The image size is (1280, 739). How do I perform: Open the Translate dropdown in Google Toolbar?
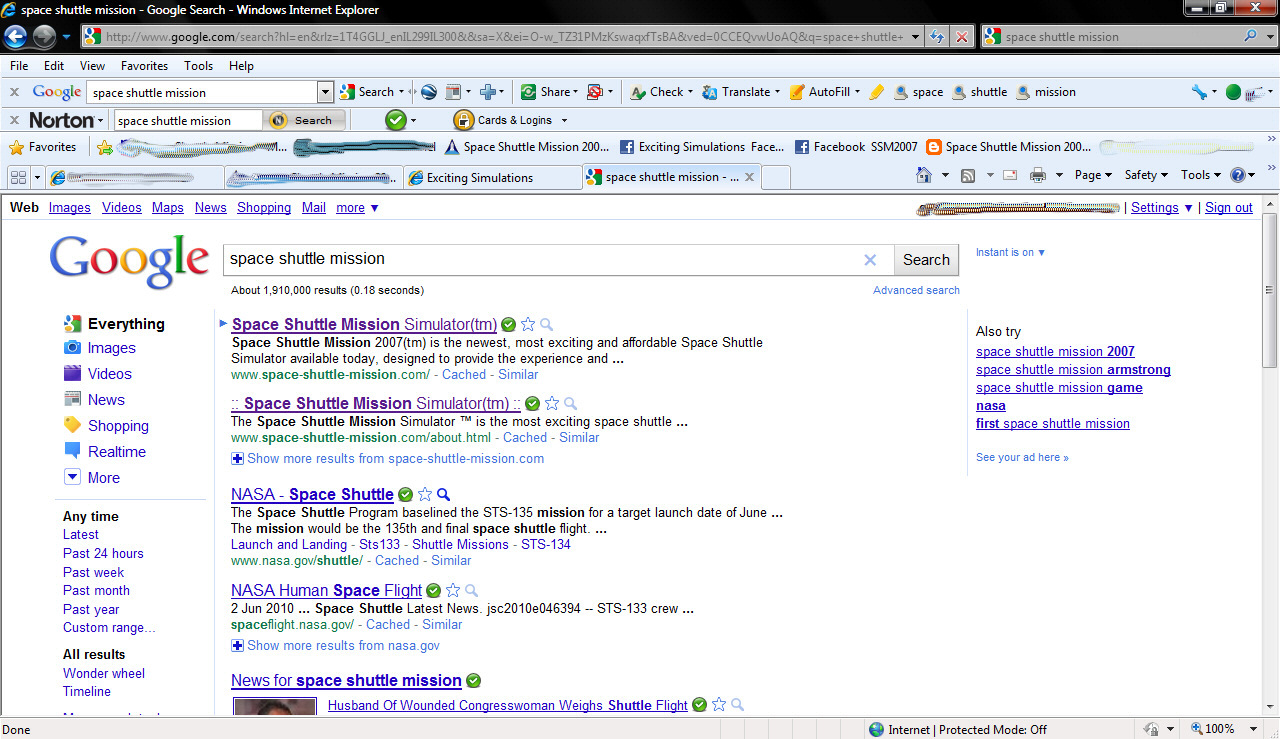777,92
